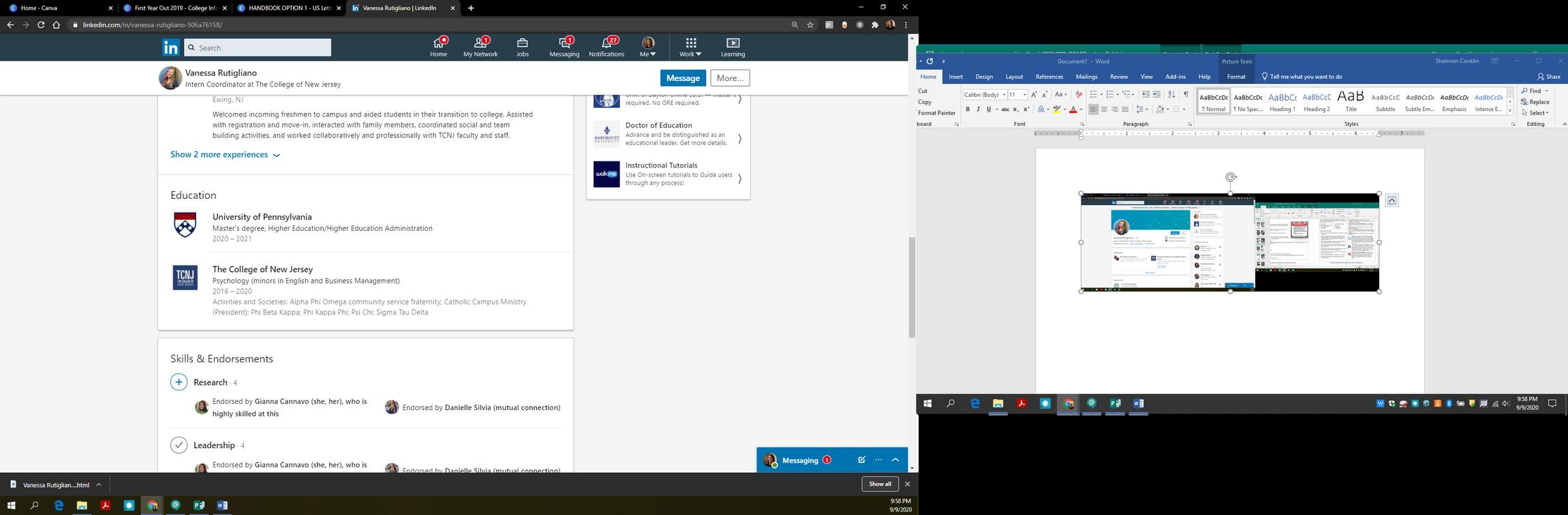The height and width of the screenshot is (515, 1568).
Task: Apply Subscript in Word
Action: tap(1015, 109)
